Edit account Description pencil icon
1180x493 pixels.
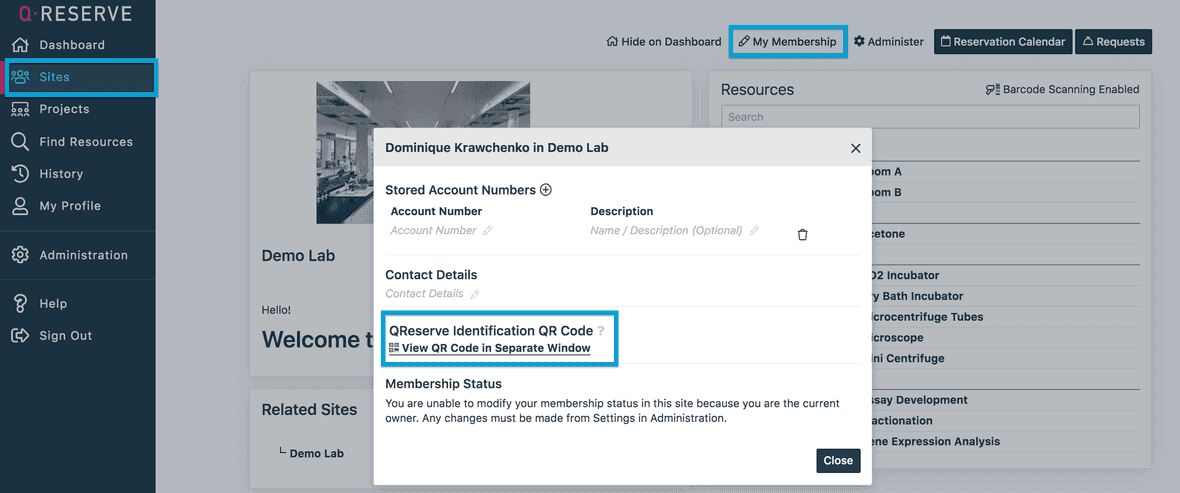coord(754,231)
